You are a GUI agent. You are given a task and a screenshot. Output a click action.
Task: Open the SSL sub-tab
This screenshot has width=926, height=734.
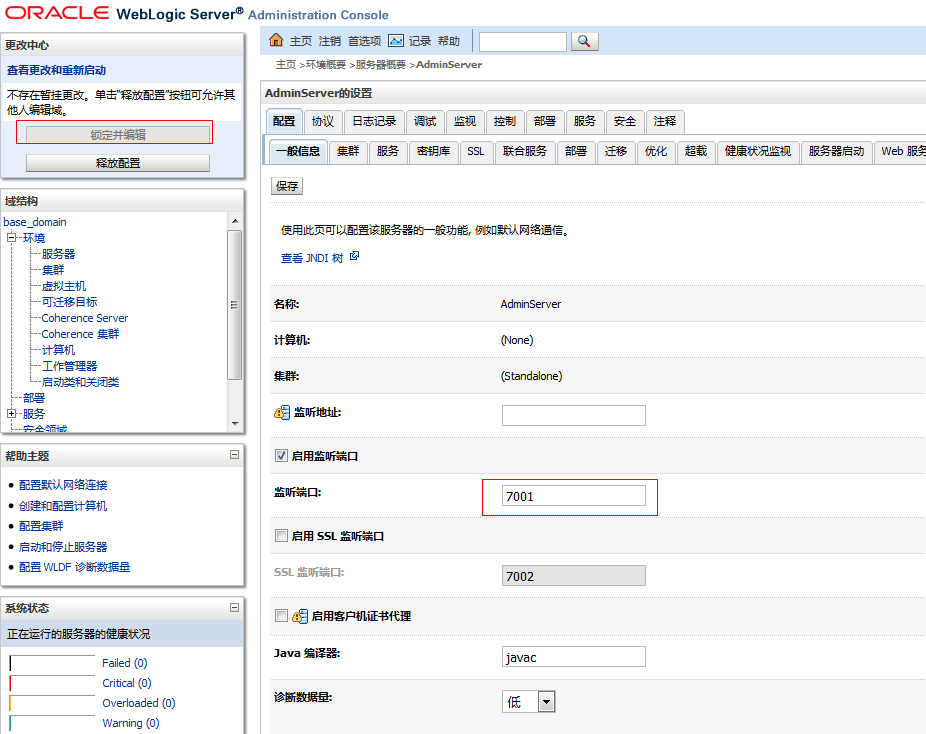pyautogui.click(x=475, y=152)
